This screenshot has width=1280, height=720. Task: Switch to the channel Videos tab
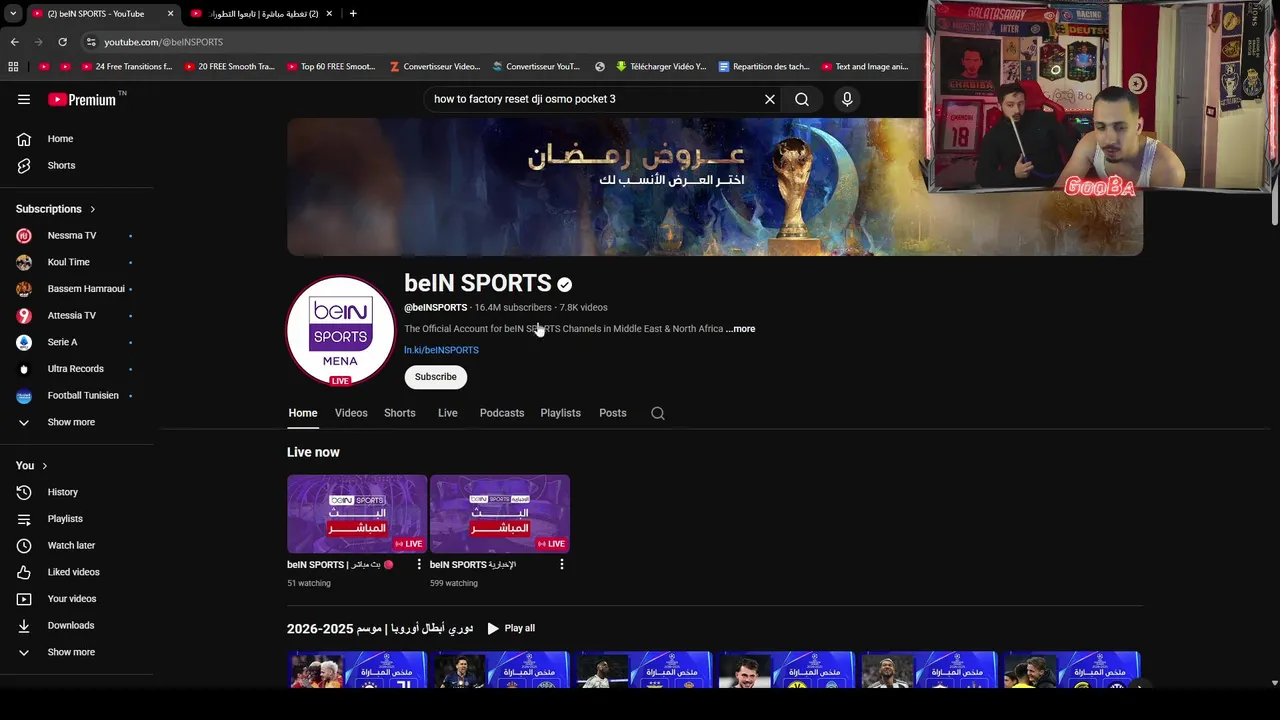tap(351, 413)
